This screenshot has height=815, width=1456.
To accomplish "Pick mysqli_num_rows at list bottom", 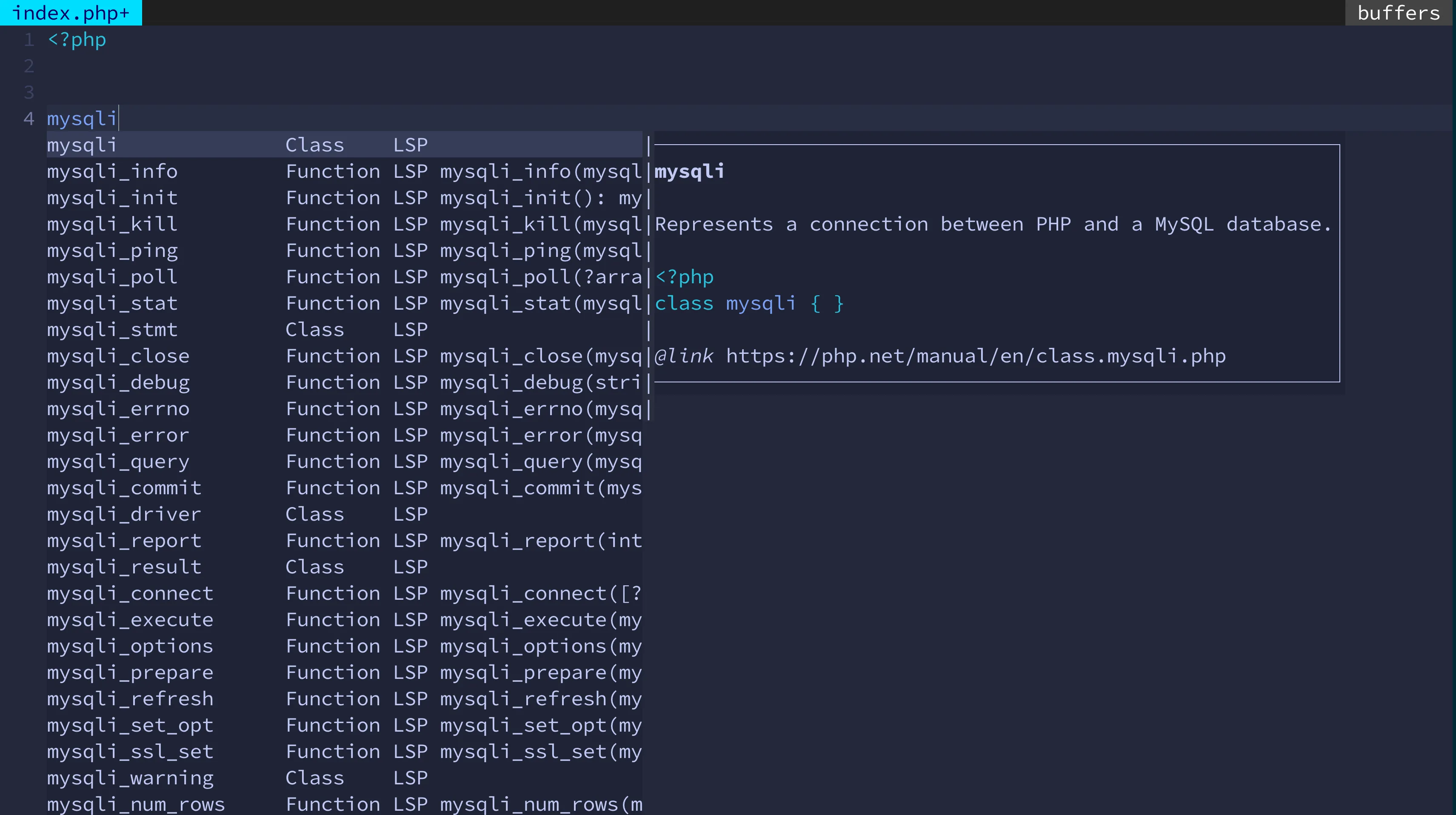I will click(x=136, y=804).
